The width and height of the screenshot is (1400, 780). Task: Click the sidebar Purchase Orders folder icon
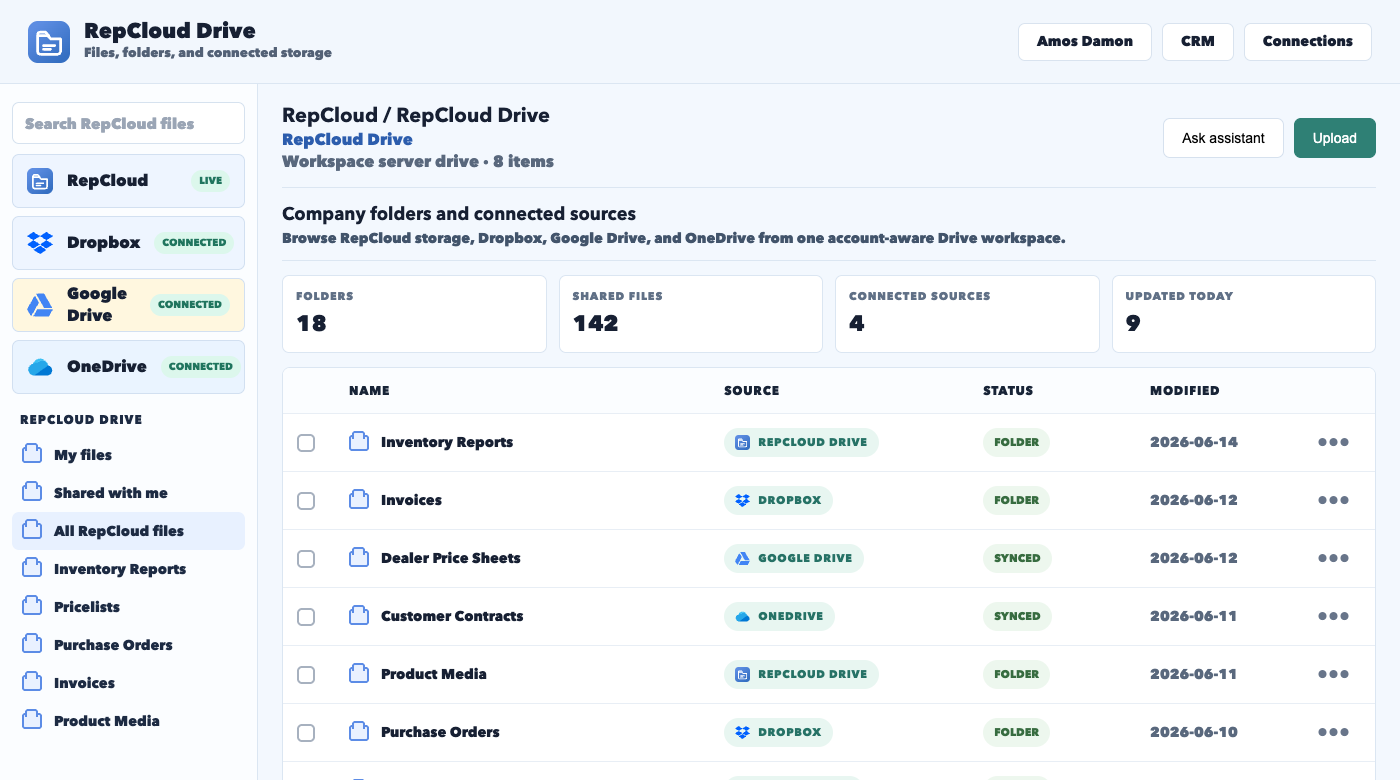tap(32, 645)
